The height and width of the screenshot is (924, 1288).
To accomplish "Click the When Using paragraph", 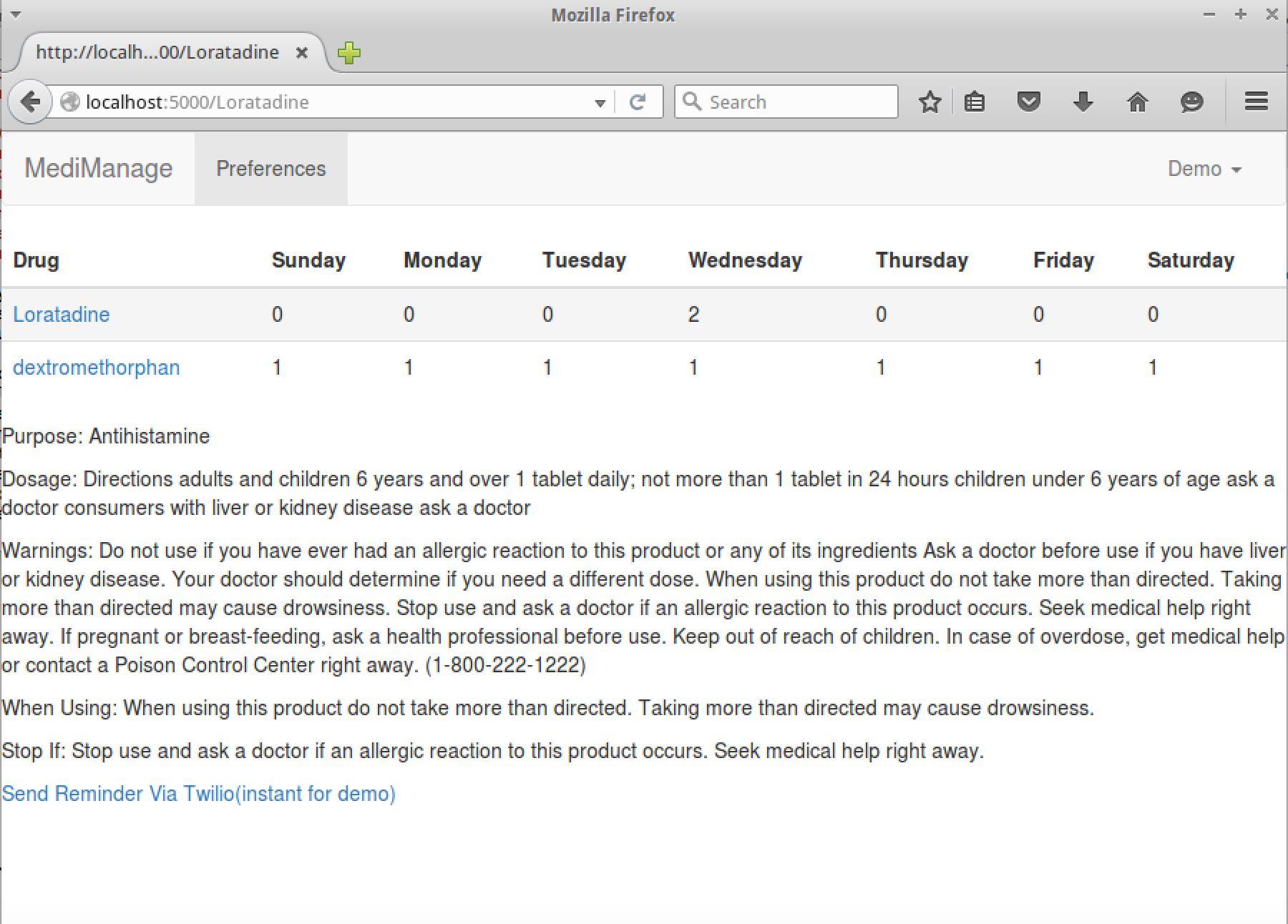I will (548, 708).
